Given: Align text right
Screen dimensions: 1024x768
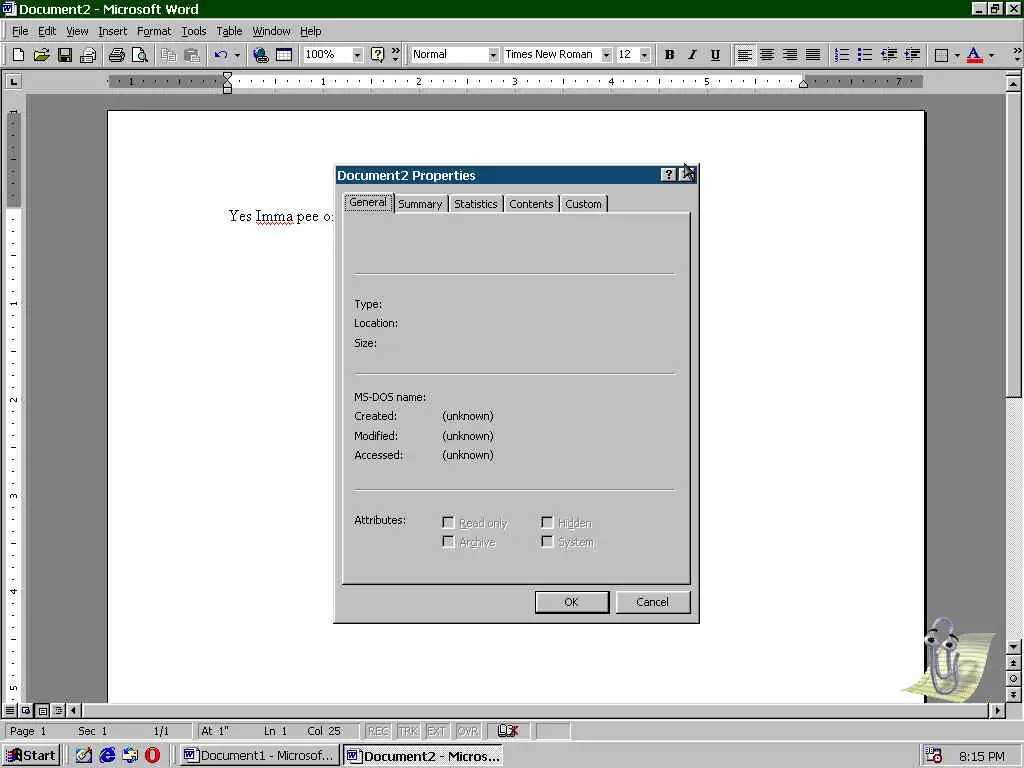Looking at the screenshot, I should (790, 55).
